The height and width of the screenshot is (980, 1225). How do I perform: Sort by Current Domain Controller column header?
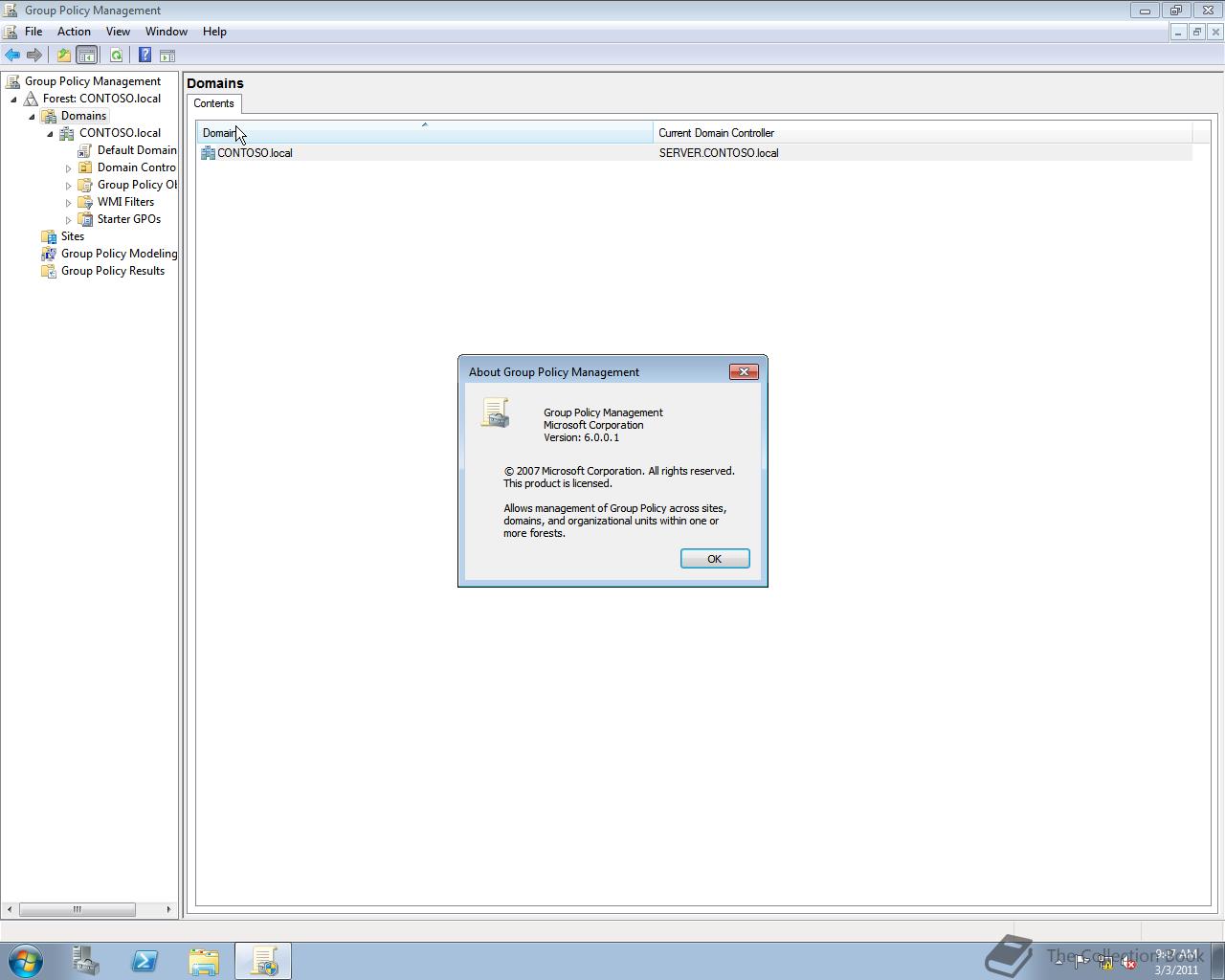point(923,133)
